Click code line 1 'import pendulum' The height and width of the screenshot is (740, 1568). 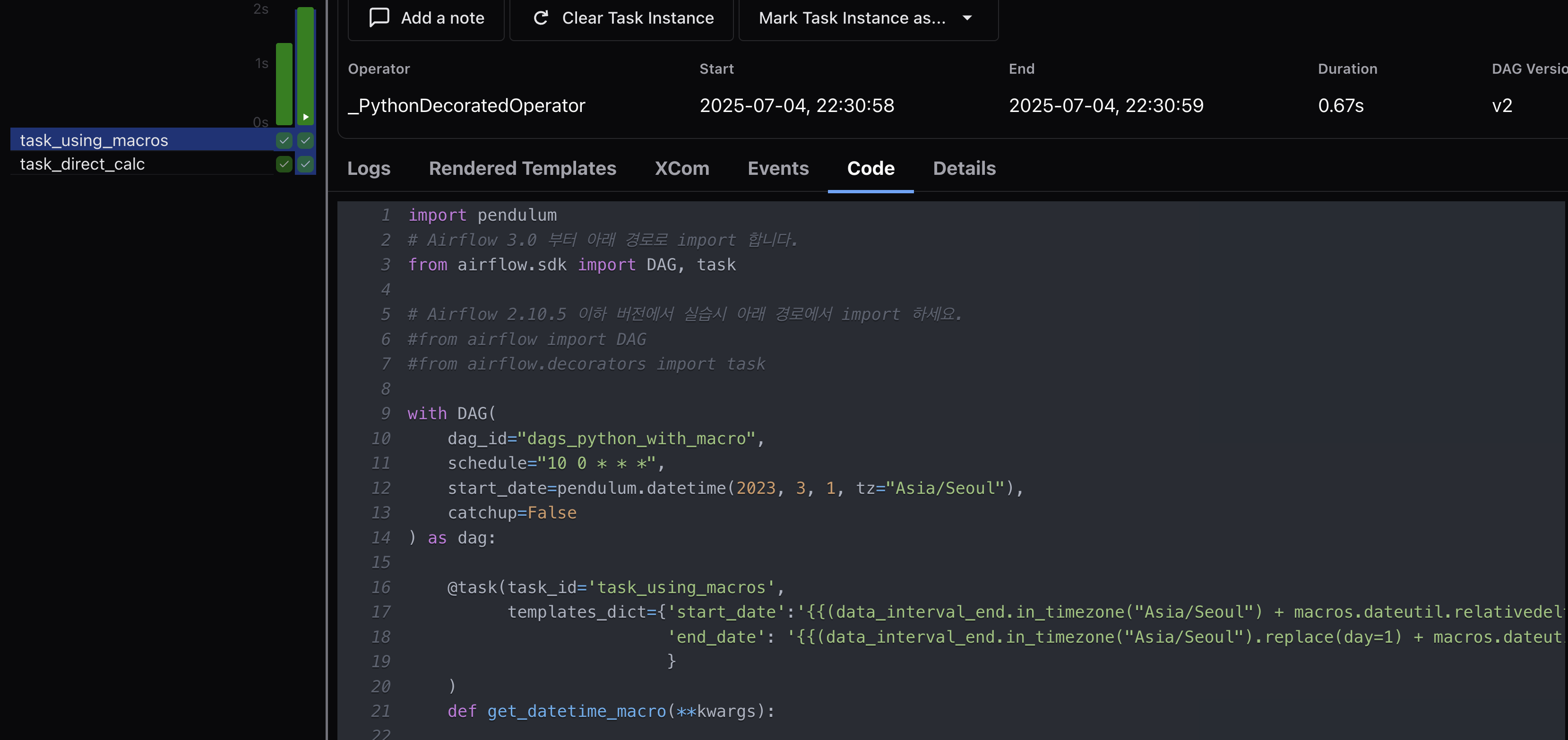(x=482, y=215)
